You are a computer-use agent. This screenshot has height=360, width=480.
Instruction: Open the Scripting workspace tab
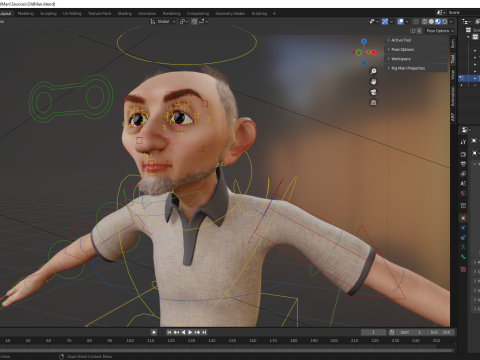pos(259,14)
